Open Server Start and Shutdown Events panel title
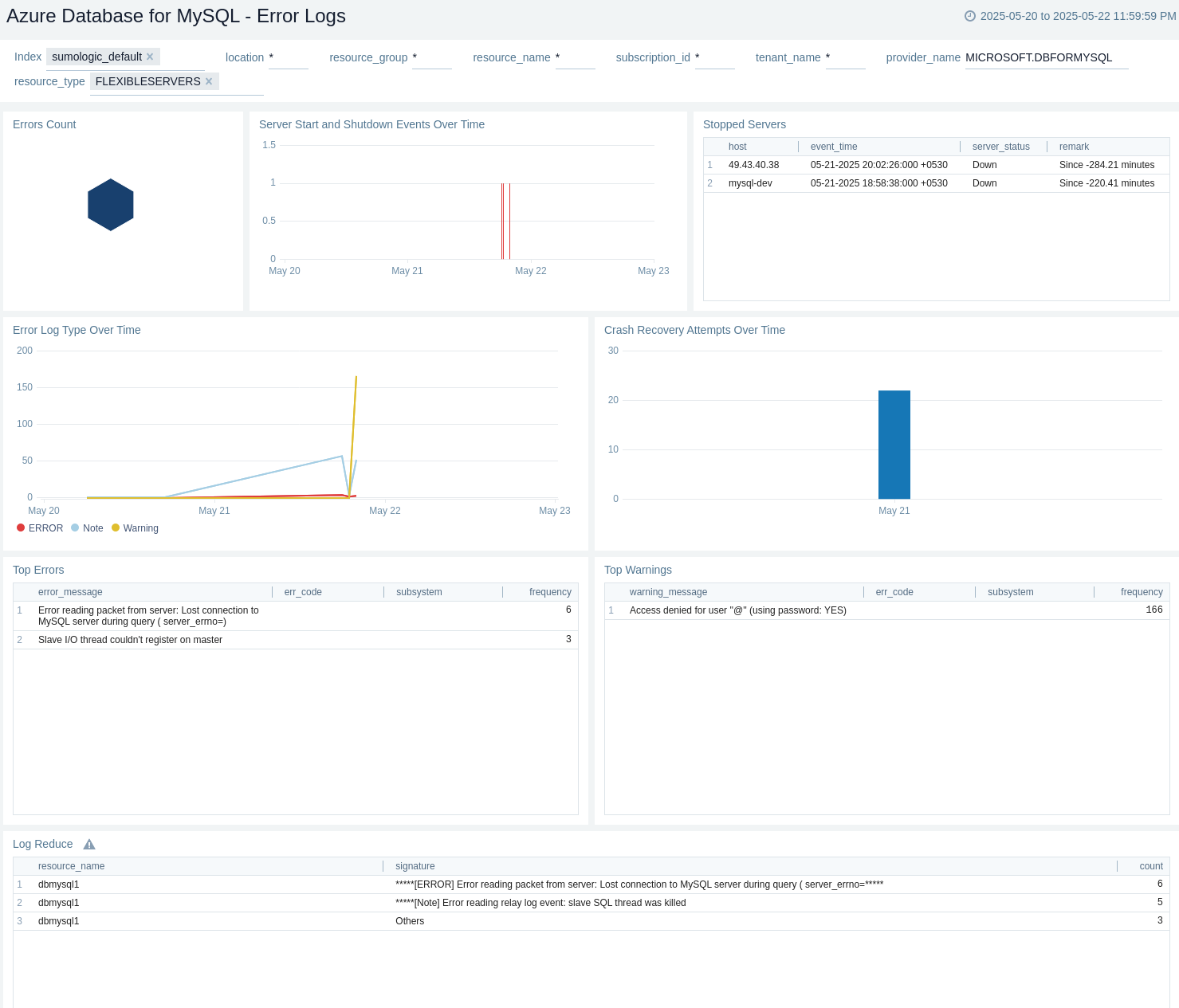 tap(371, 124)
